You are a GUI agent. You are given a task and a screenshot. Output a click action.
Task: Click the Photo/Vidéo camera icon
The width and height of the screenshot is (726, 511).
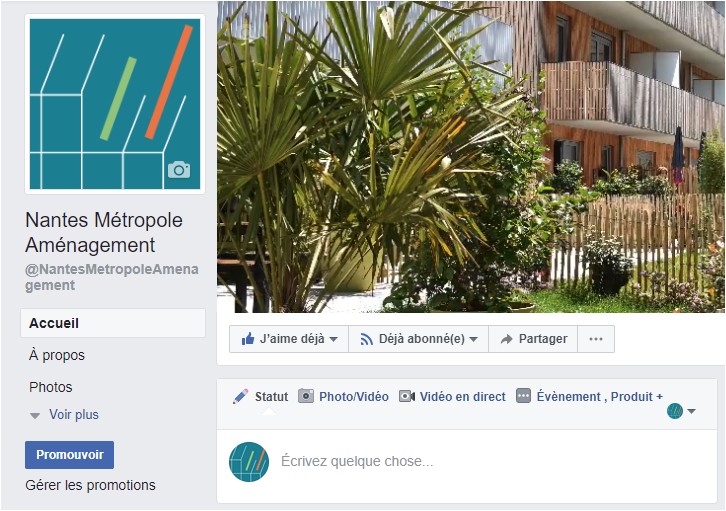(x=306, y=396)
